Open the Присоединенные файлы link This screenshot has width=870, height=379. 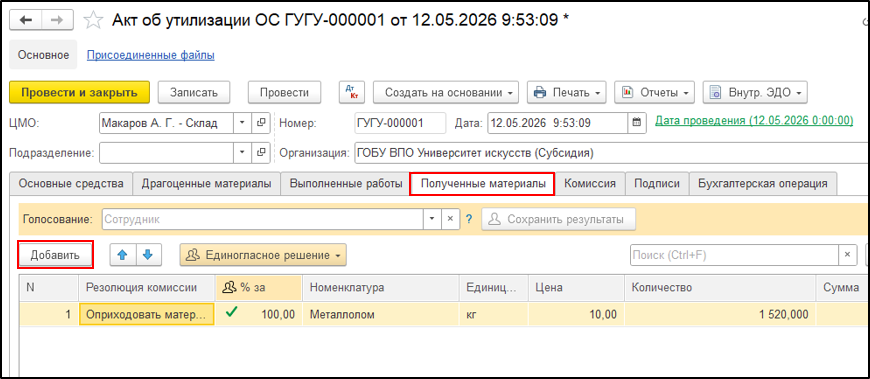coord(151,55)
